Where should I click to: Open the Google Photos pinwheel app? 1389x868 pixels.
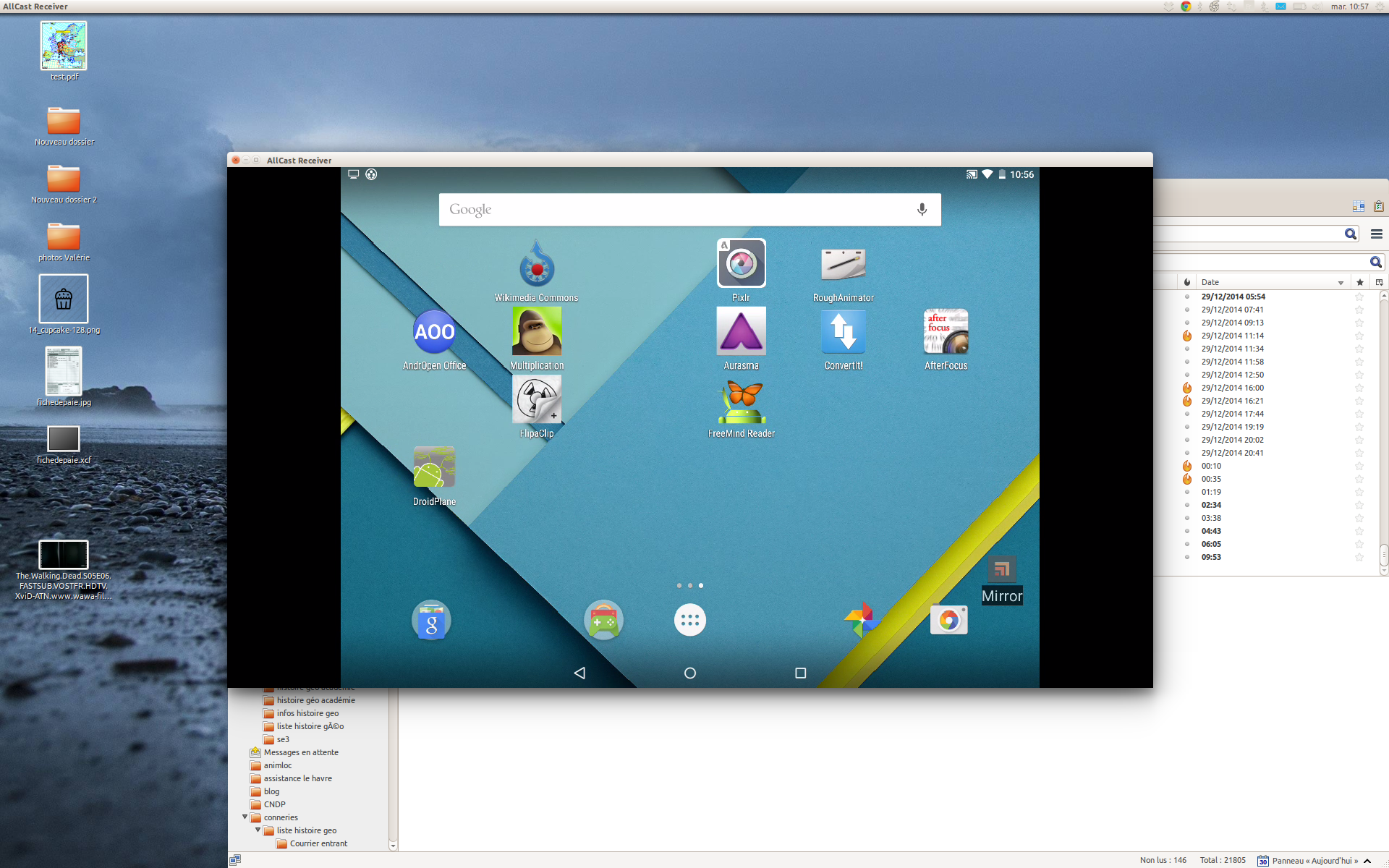pos(861,620)
